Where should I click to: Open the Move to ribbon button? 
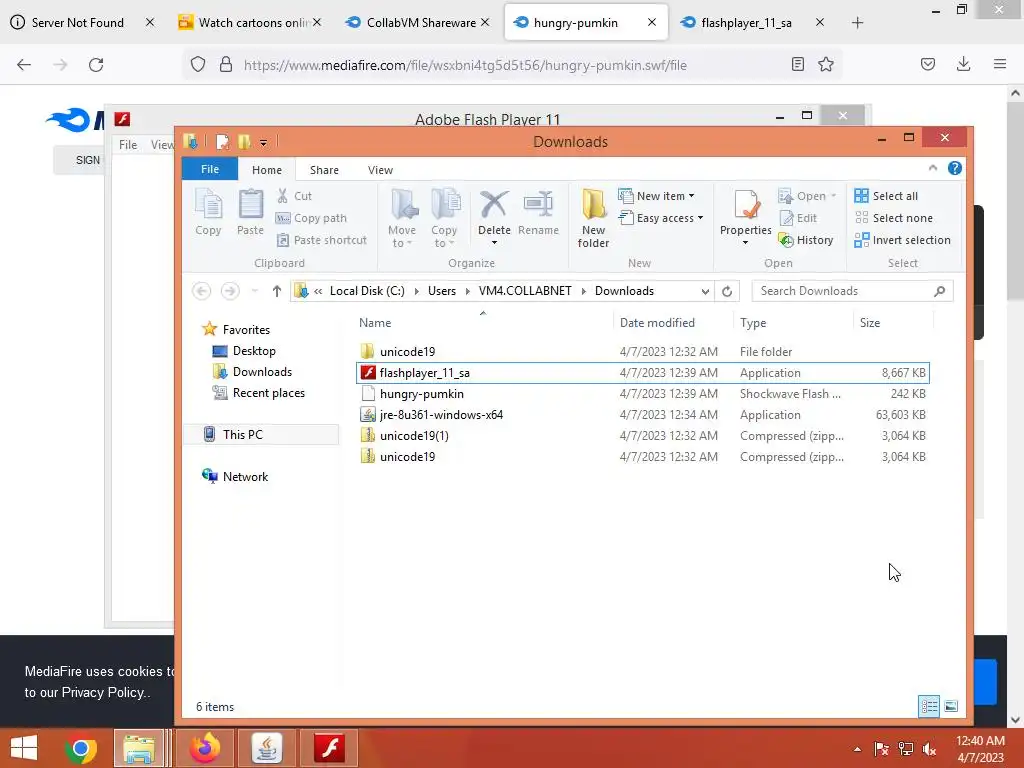pyautogui.click(x=402, y=218)
